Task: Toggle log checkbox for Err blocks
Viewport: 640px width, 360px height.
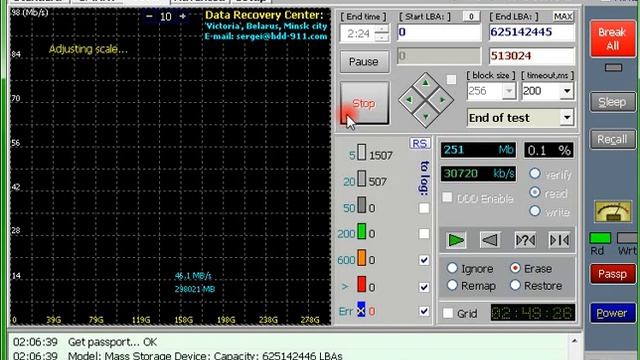Action: click(x=424, y=311)
